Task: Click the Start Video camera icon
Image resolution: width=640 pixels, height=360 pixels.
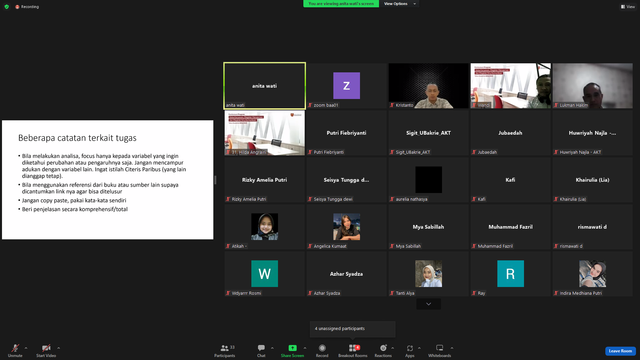Action: 46,348
